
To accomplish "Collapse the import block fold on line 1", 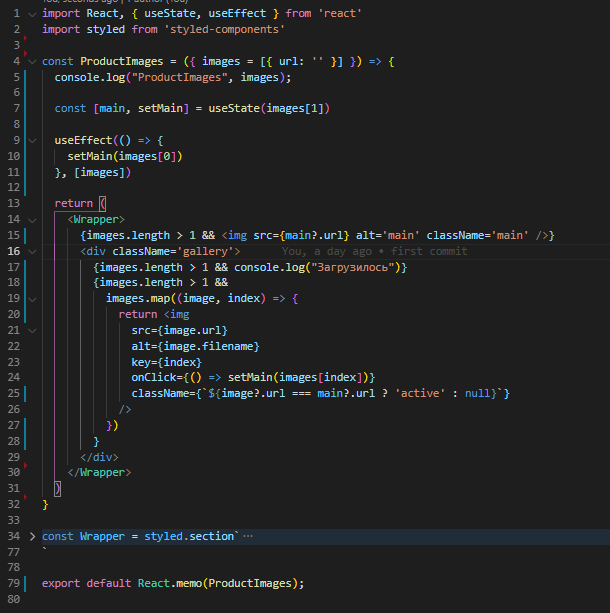I will coord(32,14).
